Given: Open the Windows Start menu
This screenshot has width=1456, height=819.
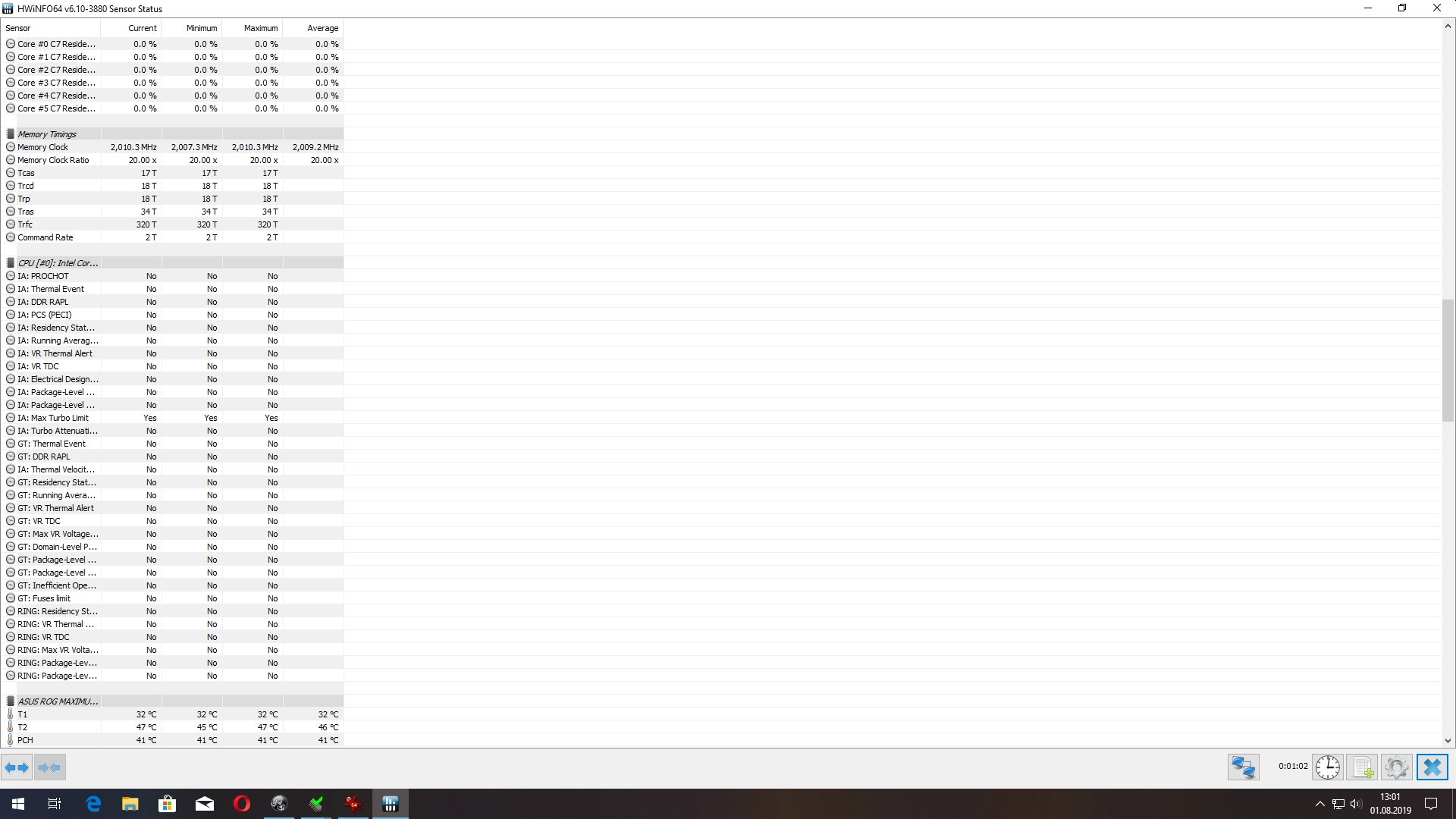Looking at the screenshot, I should (x=18, y=804).
